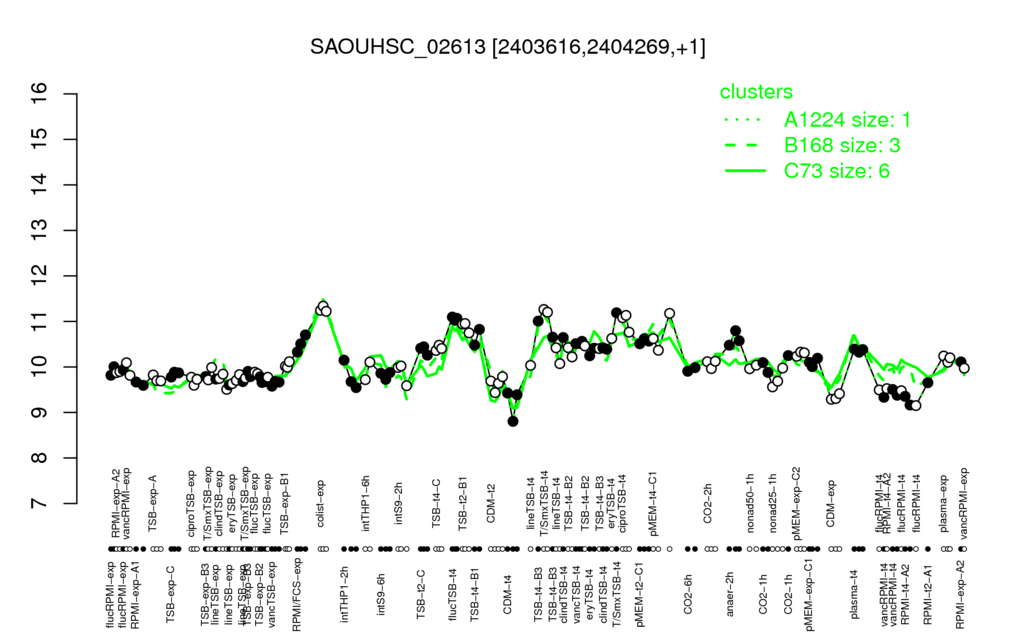Click y-axis tick label 14
Viewport: 1024px width, 640px height.
pyautogui.click(x=40, y=185)
